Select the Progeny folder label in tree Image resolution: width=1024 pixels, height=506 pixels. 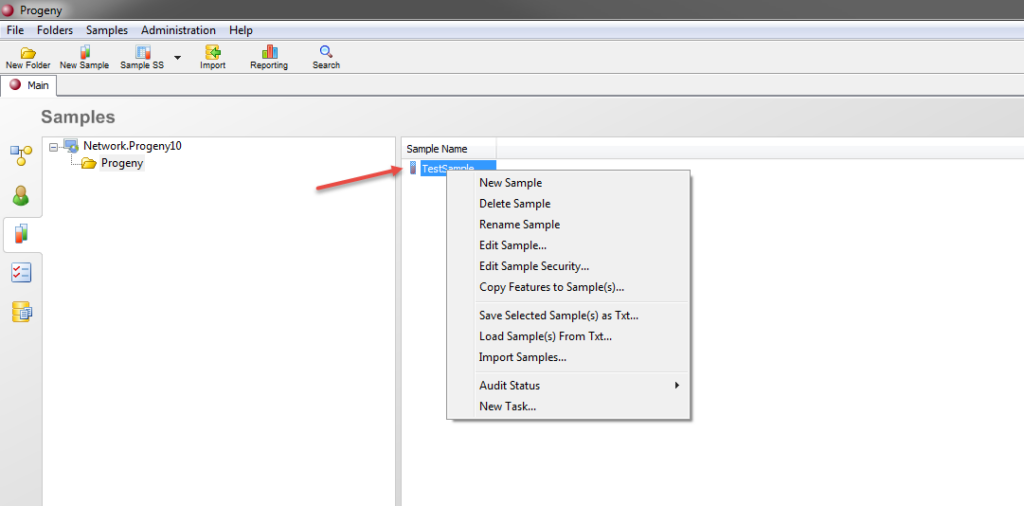122,164
